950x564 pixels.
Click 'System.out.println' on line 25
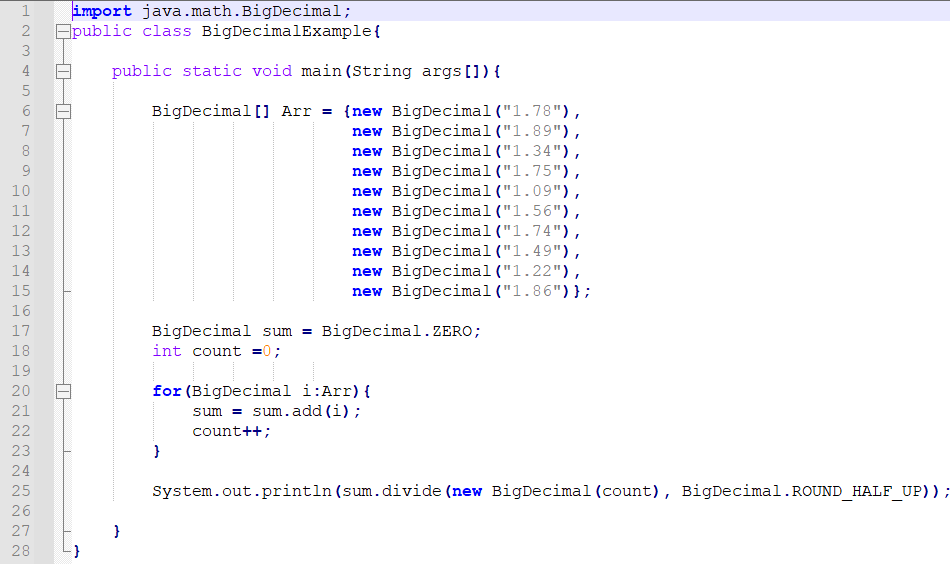coord(242,491)
